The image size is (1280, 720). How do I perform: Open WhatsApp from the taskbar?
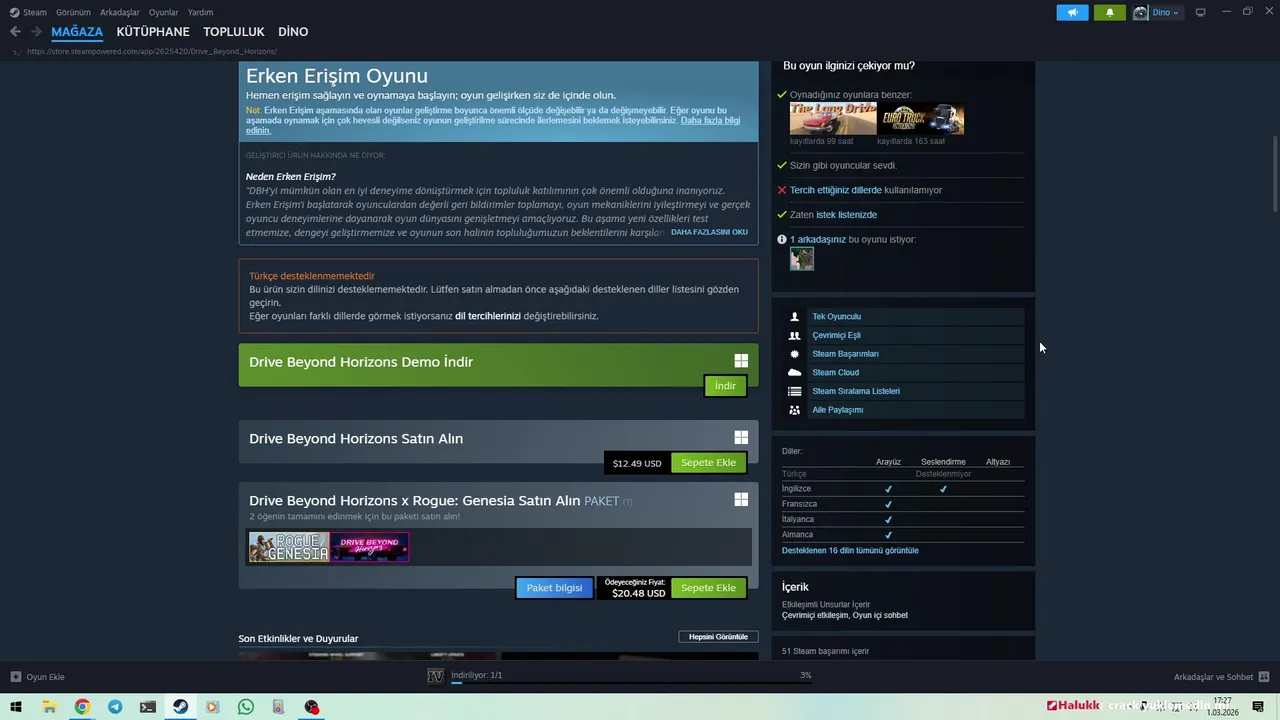246,707
